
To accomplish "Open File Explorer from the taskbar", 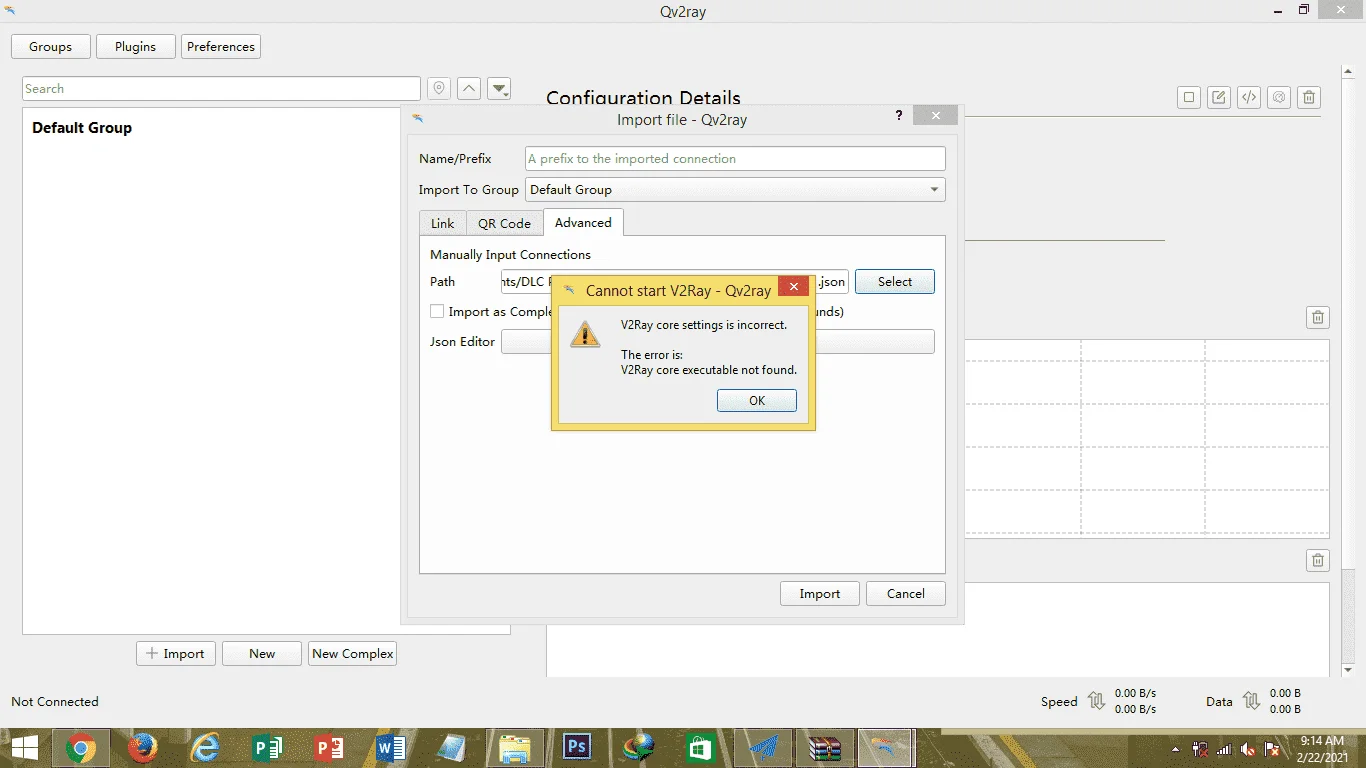I will pyautogui.click(x=515, y=748).
